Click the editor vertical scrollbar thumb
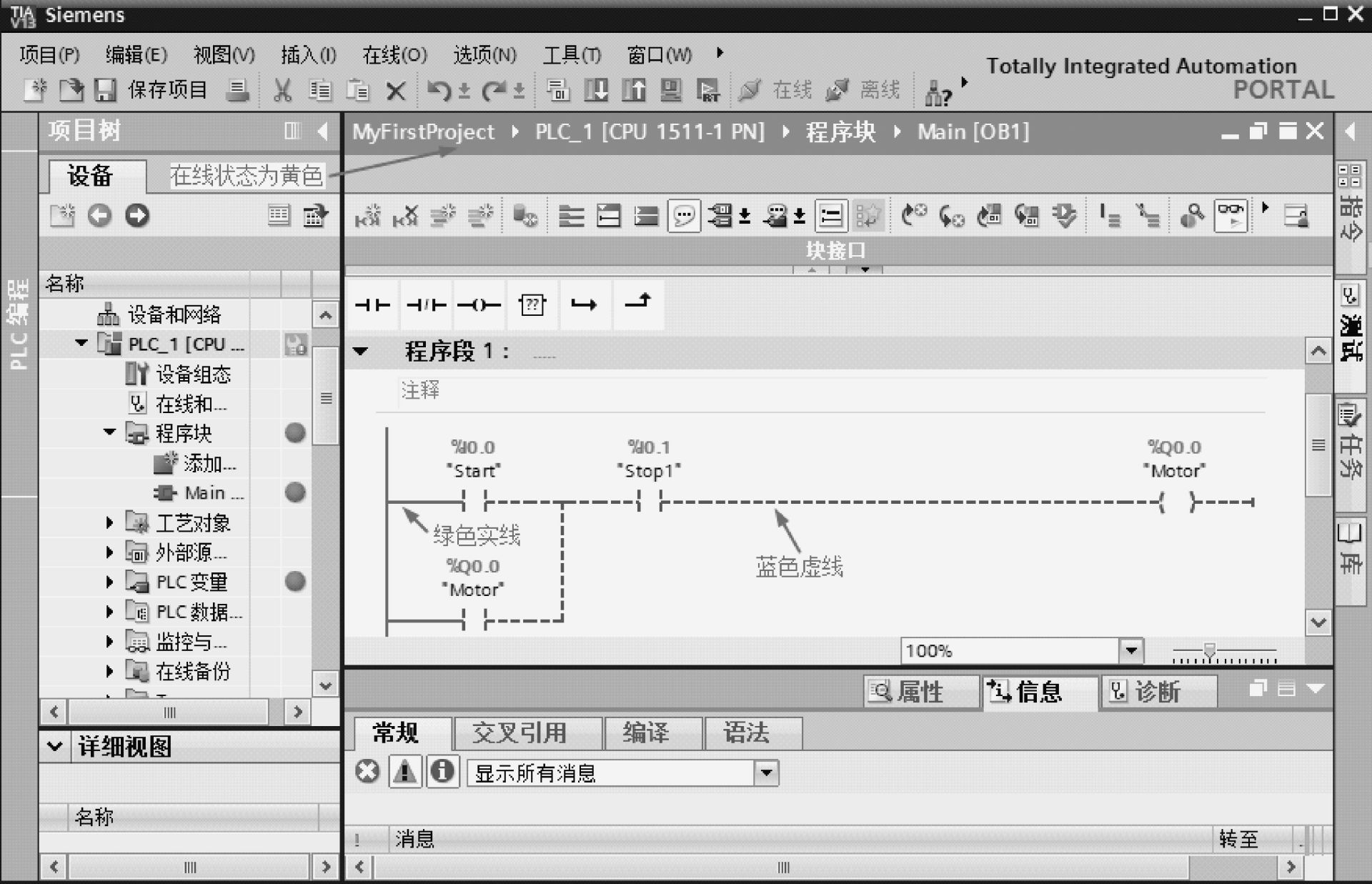The height and width of the screenshot is (884, 1372). pos(1318,445)
